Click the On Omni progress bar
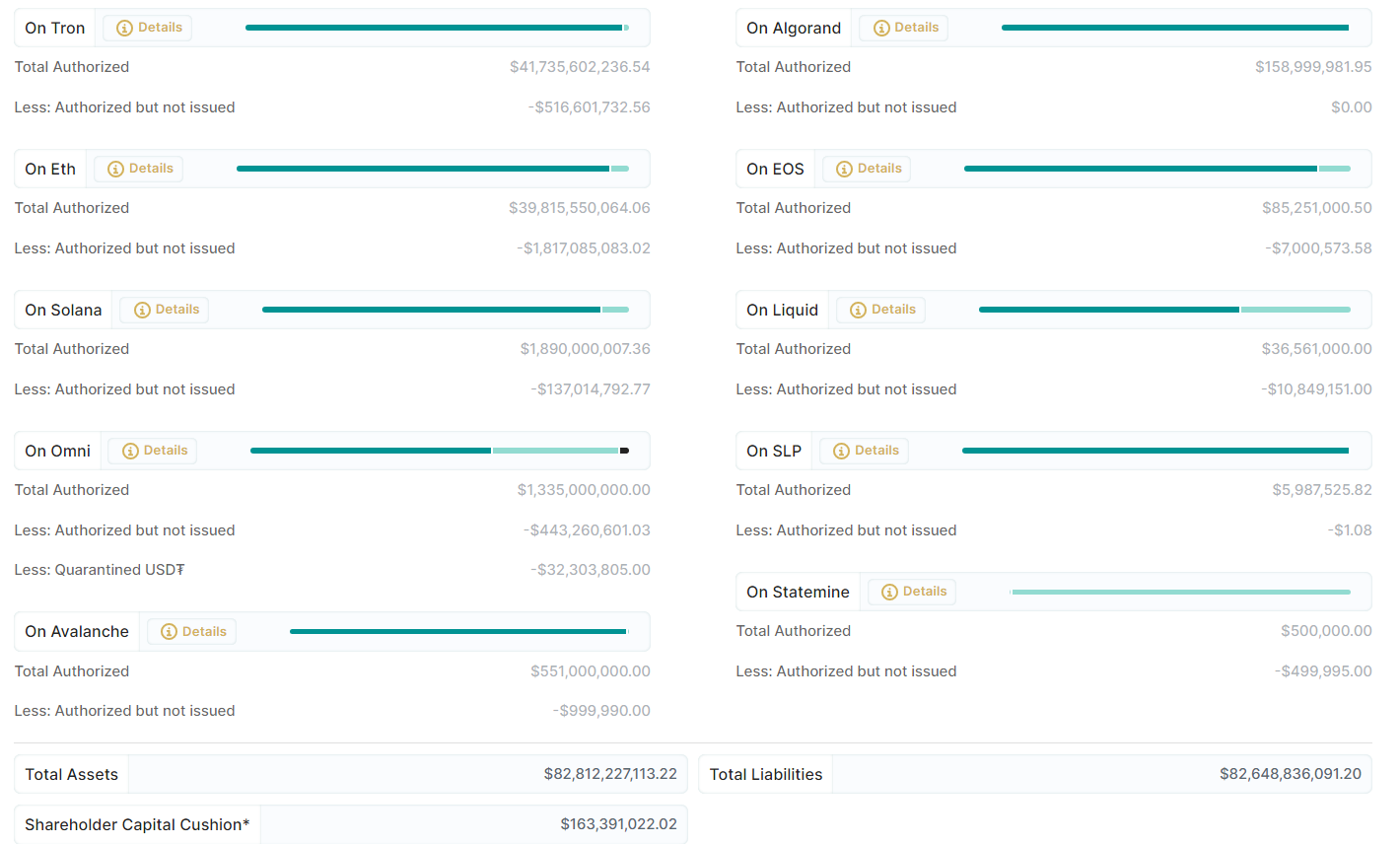This screenshot has height=844, width=1400. [x=440, y=451]
